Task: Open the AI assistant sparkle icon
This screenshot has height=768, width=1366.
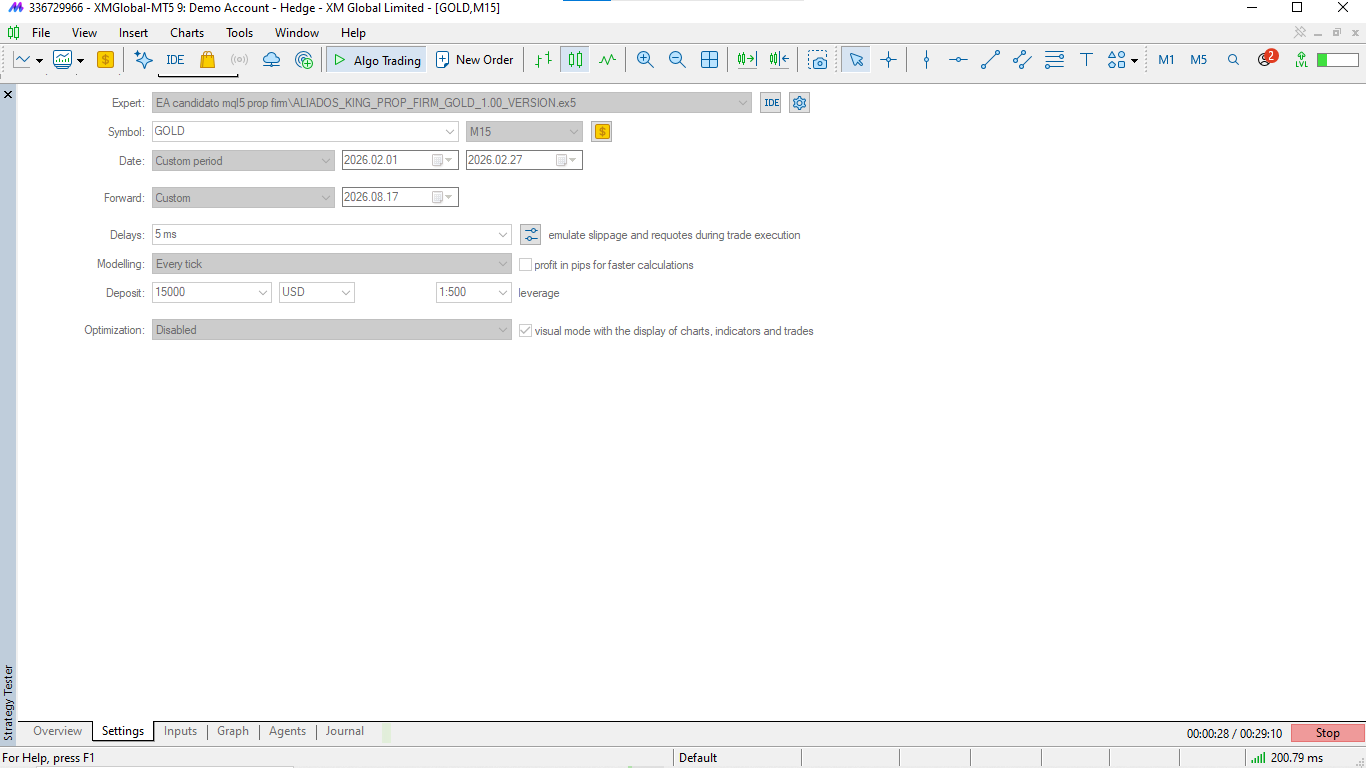Action: [143, 60]
